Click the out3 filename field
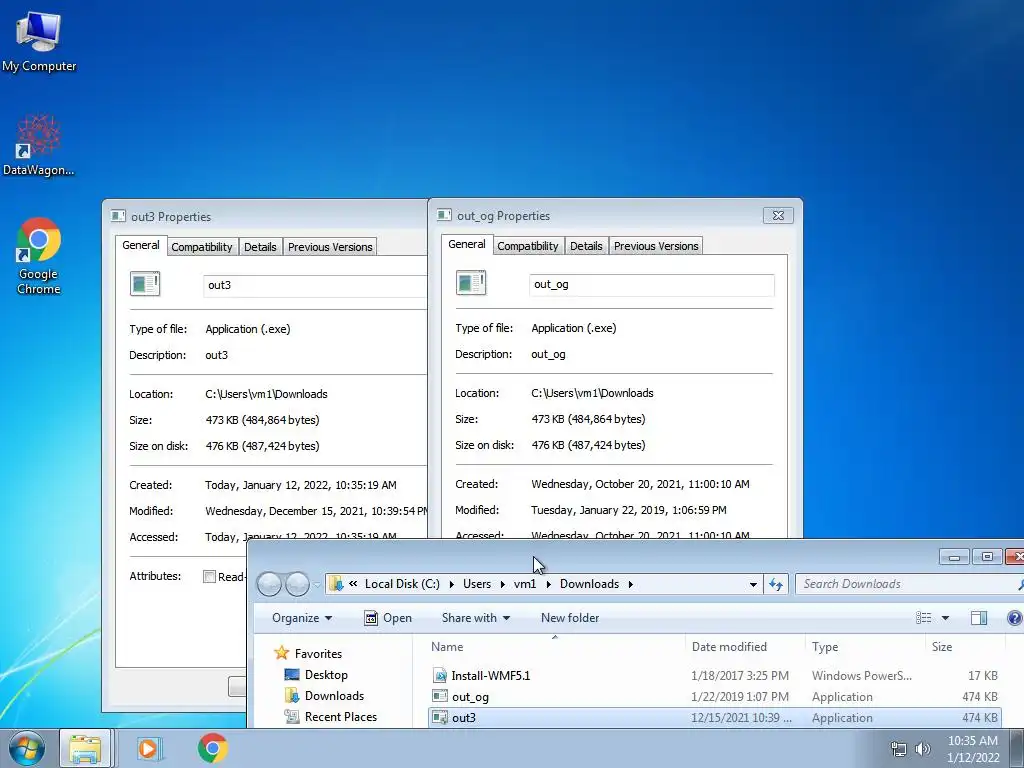1024x768 pixels. [315, 285]
